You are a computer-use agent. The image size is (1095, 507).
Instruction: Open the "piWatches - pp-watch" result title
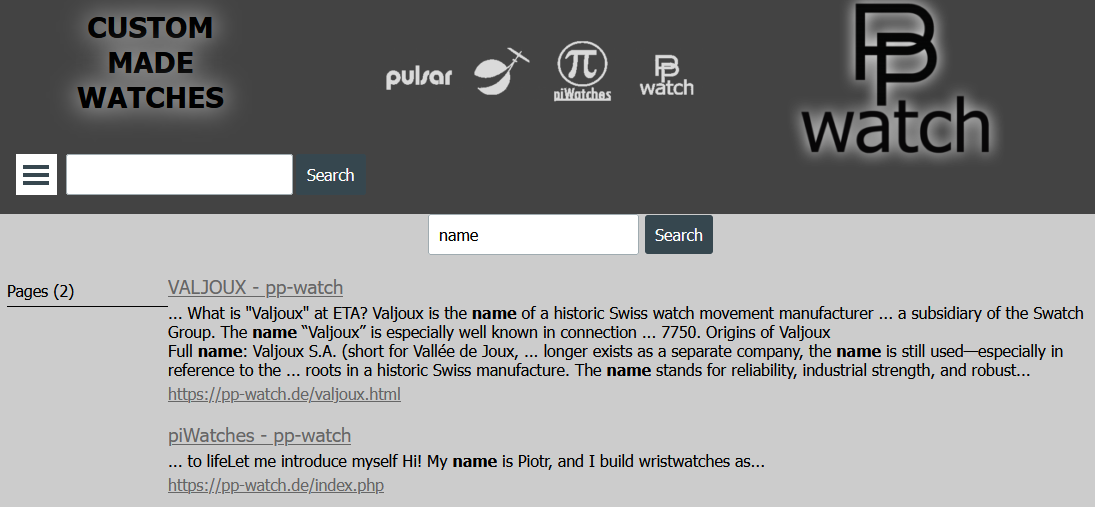pos(259,436)
